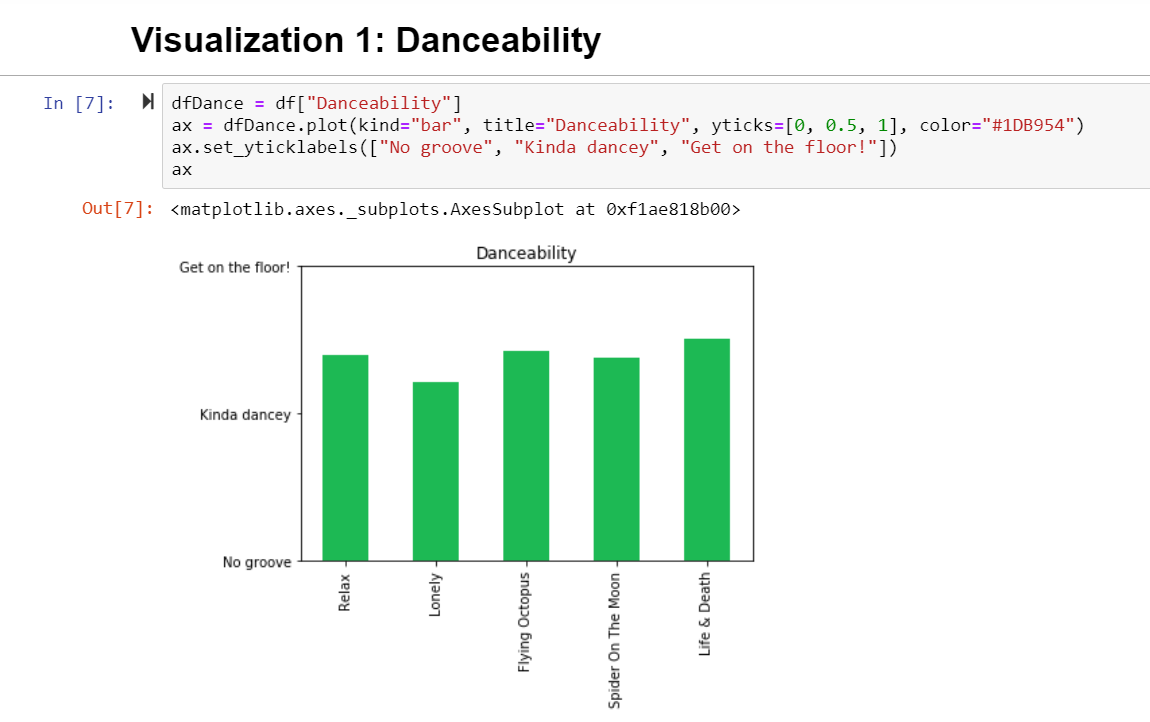Click the Lonely bar in chart

pyautogui.click(x=436, y=471)
